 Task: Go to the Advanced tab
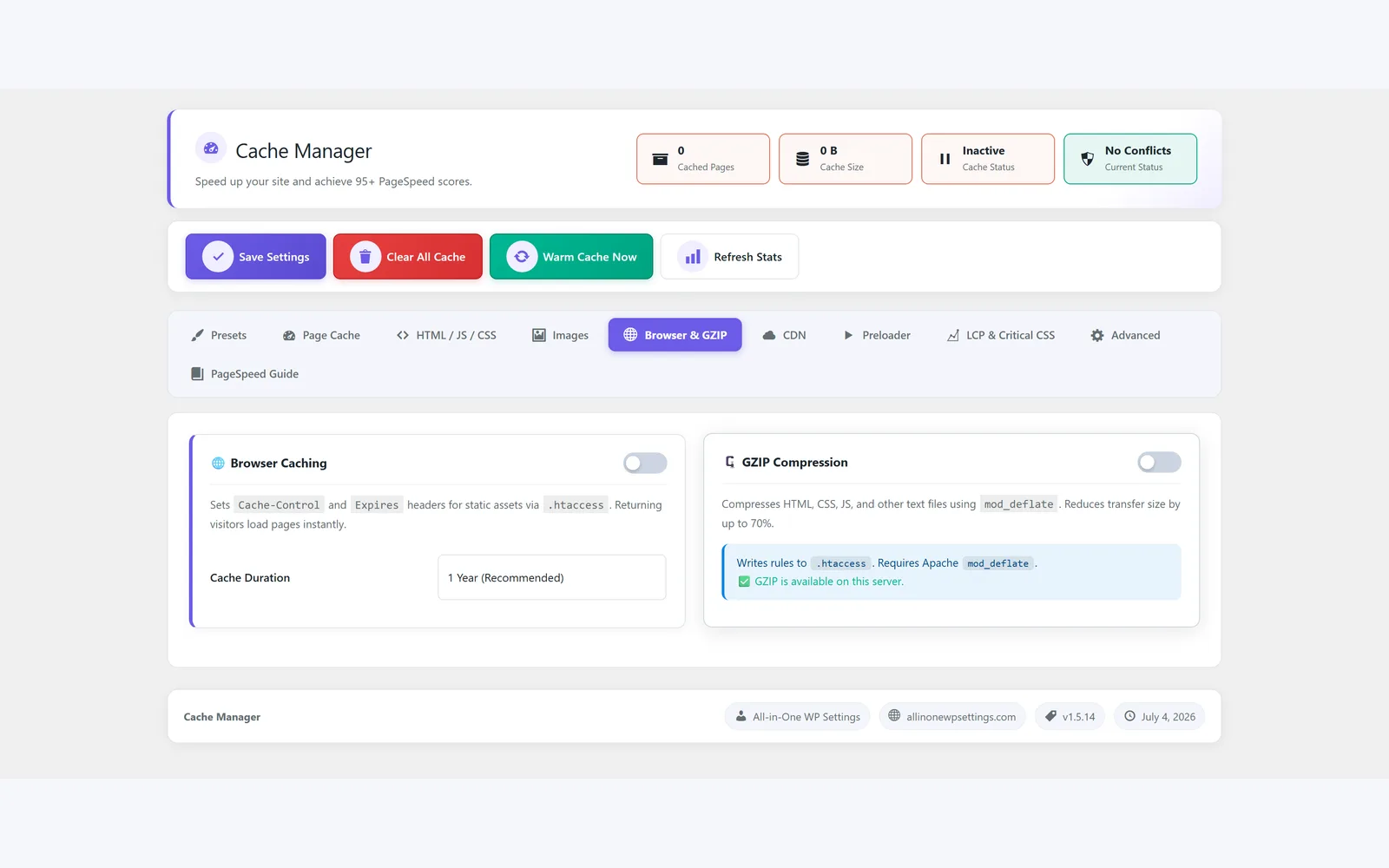(x=1125, y=335)
